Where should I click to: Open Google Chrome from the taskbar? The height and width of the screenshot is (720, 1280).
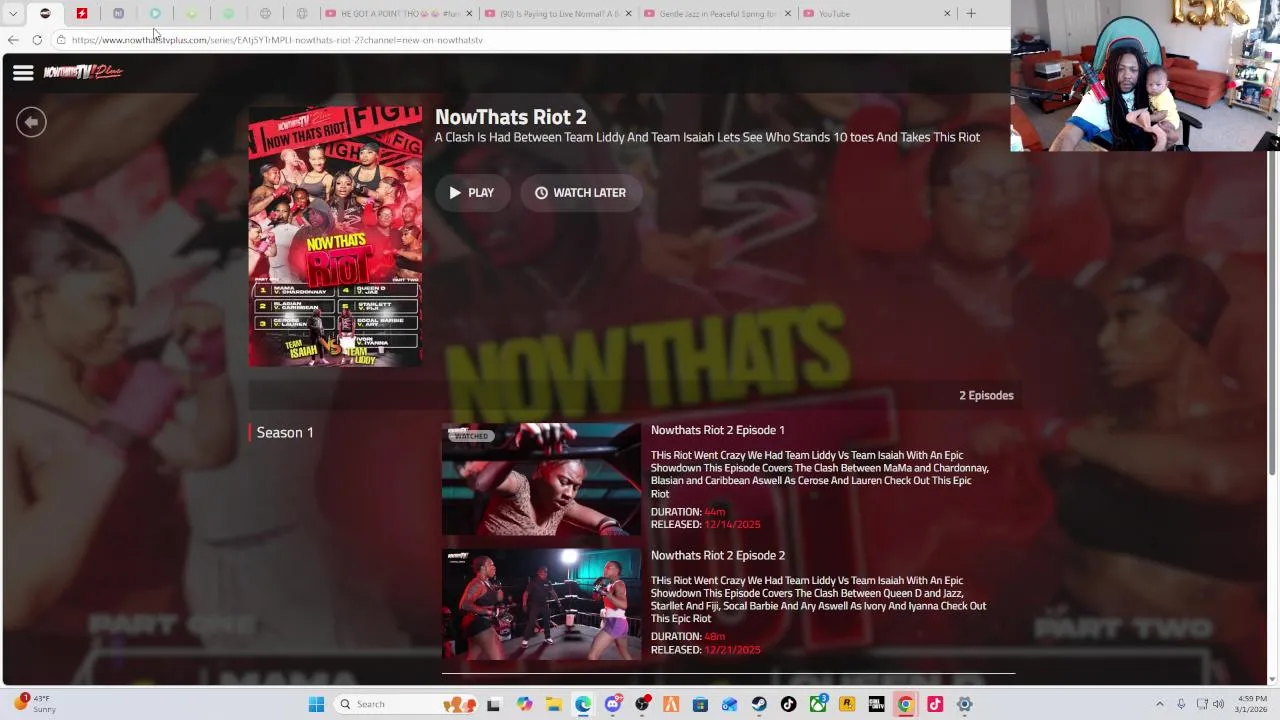pos(905,704)
